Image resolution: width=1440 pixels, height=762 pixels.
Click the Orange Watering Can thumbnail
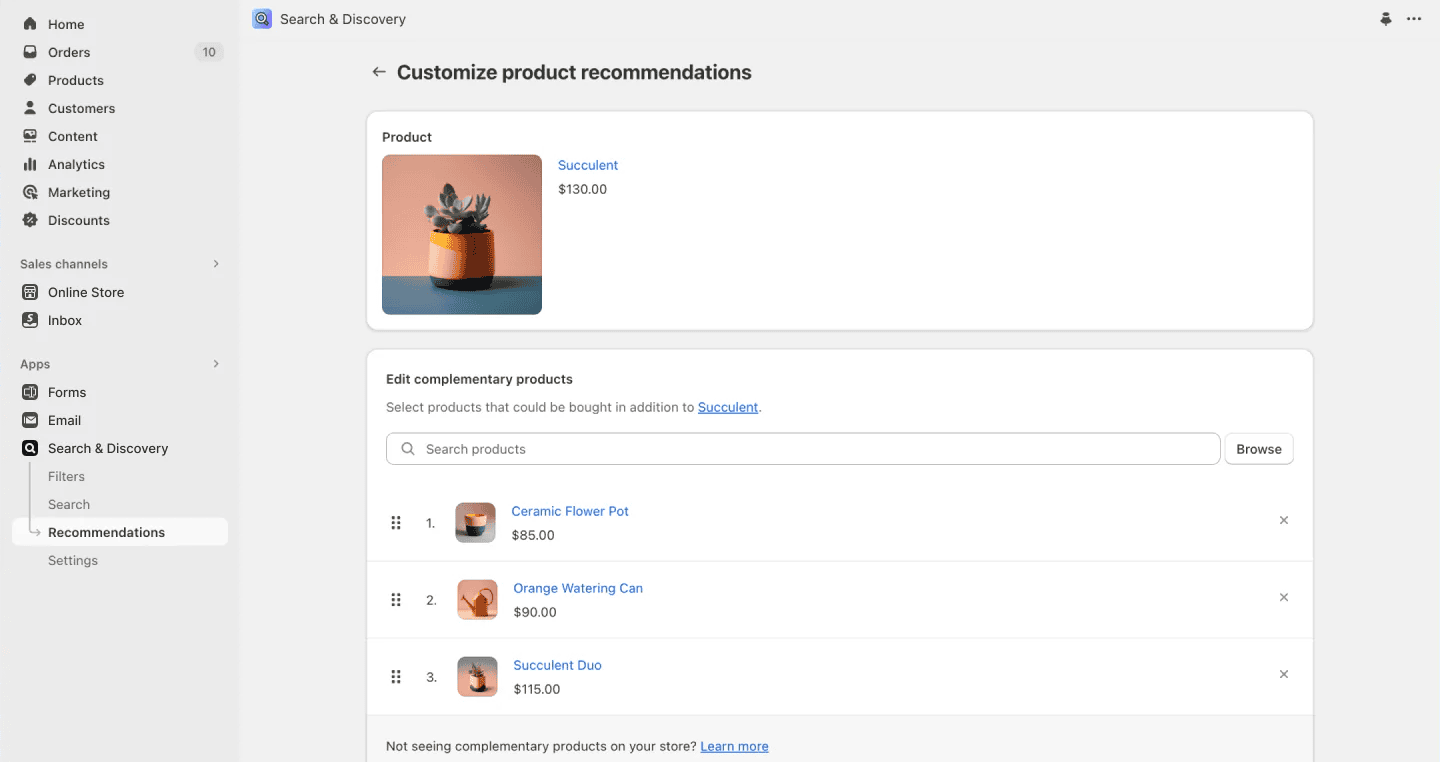(x=478, y=600)
